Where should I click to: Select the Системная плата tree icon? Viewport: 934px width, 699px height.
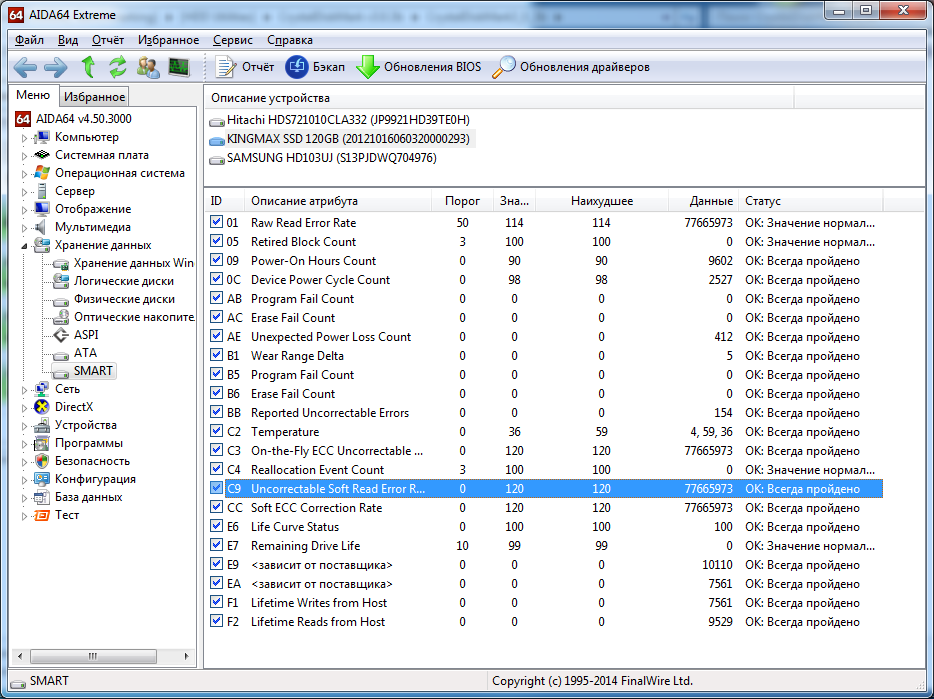pos(42,155)
